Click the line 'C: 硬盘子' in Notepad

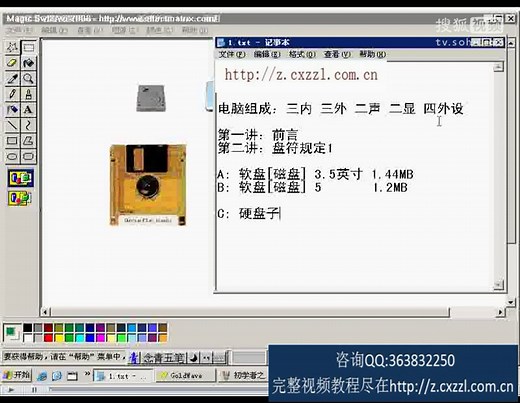pyautogui.click(x=249, y=213)
